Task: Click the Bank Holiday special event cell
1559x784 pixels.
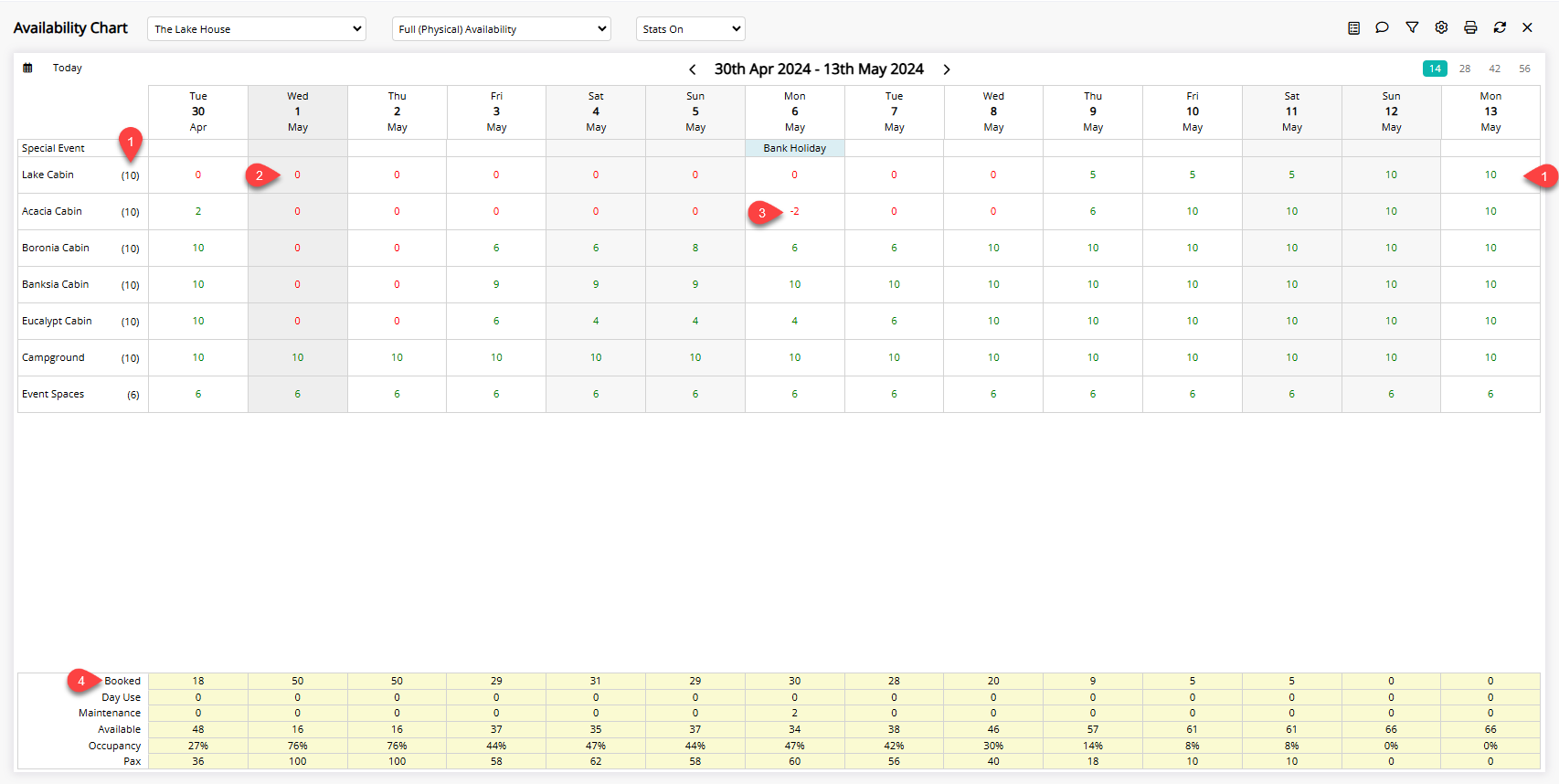Action: point(795,148)
